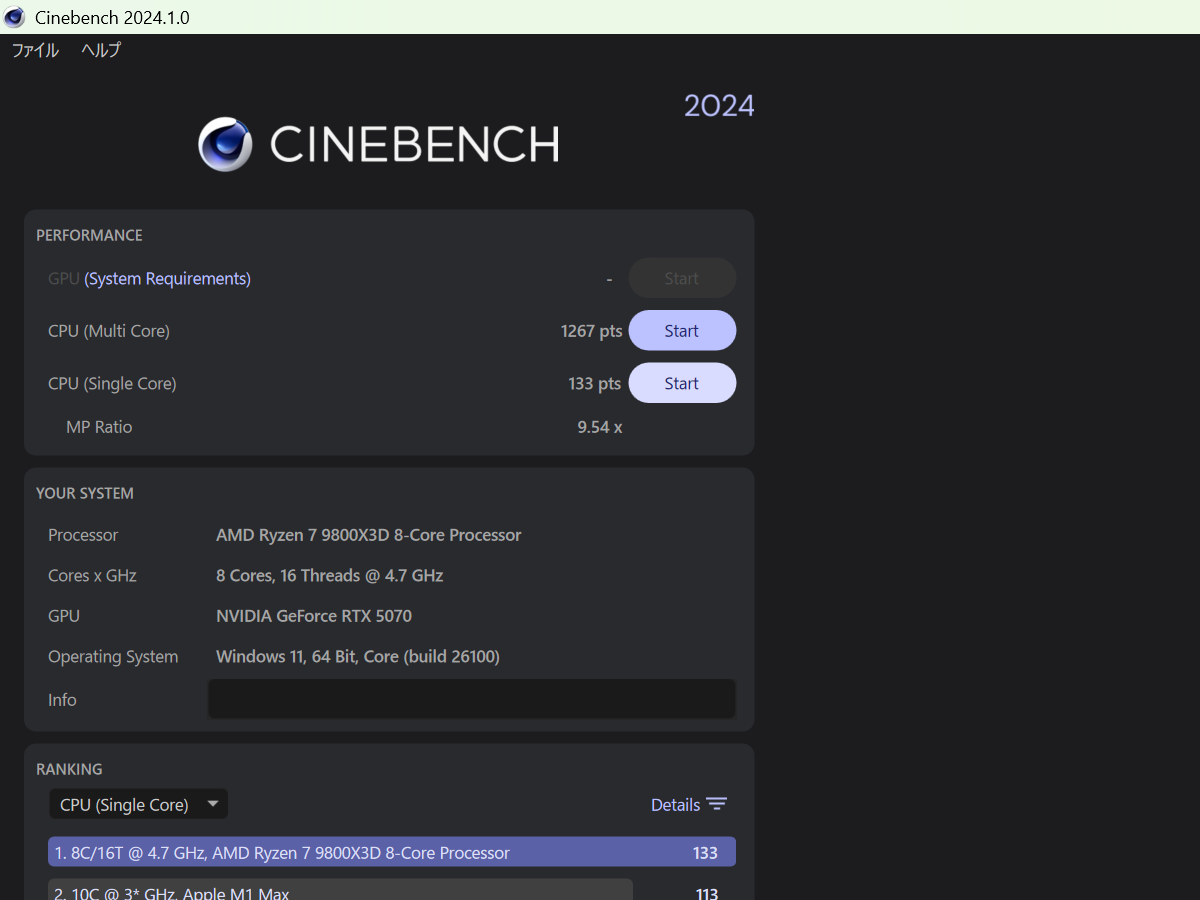Click the Operating System label
The image size is (1200, 900).
(113, 657)
